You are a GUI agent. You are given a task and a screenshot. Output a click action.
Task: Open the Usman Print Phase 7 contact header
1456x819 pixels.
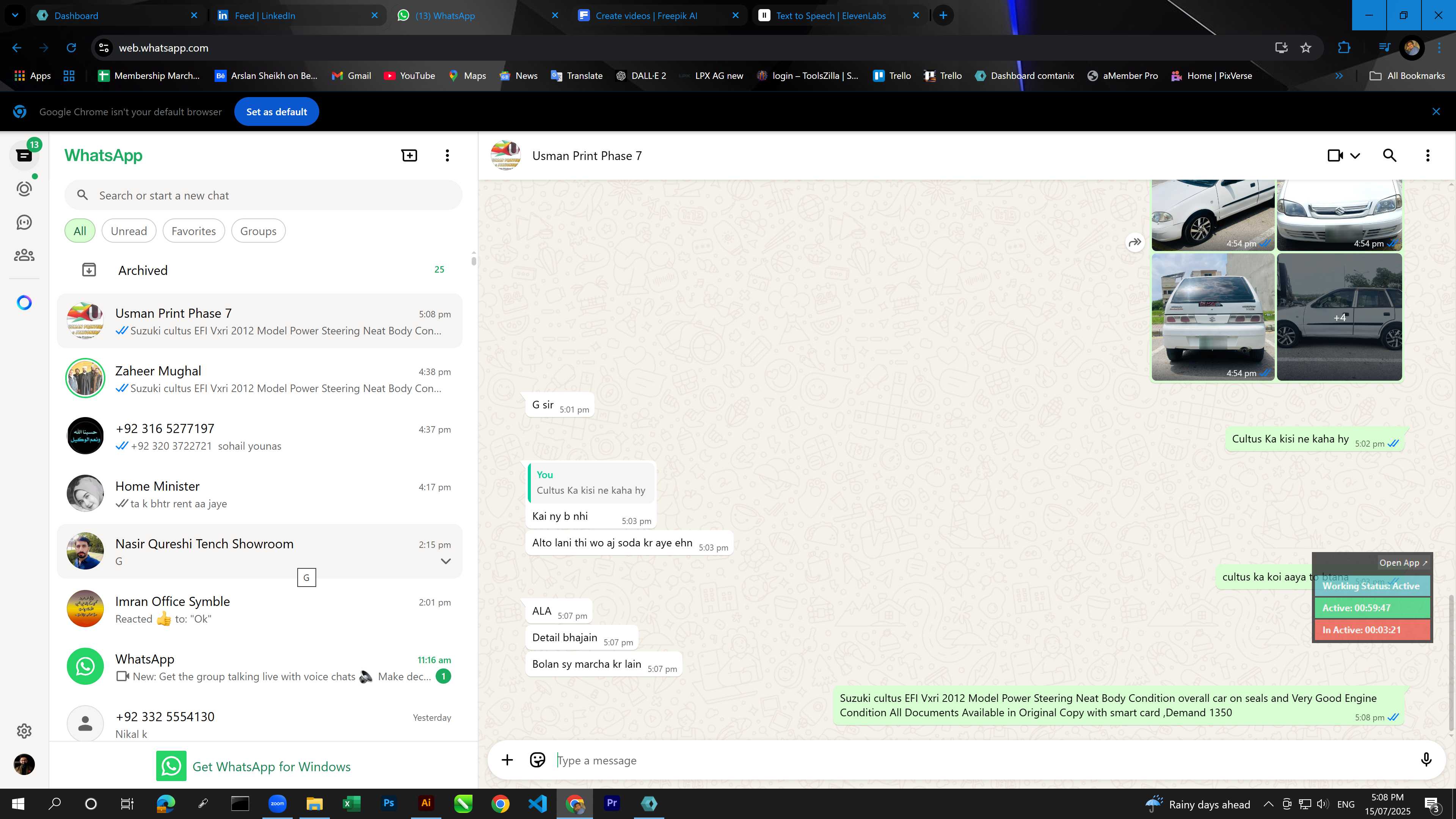point(587,155)
